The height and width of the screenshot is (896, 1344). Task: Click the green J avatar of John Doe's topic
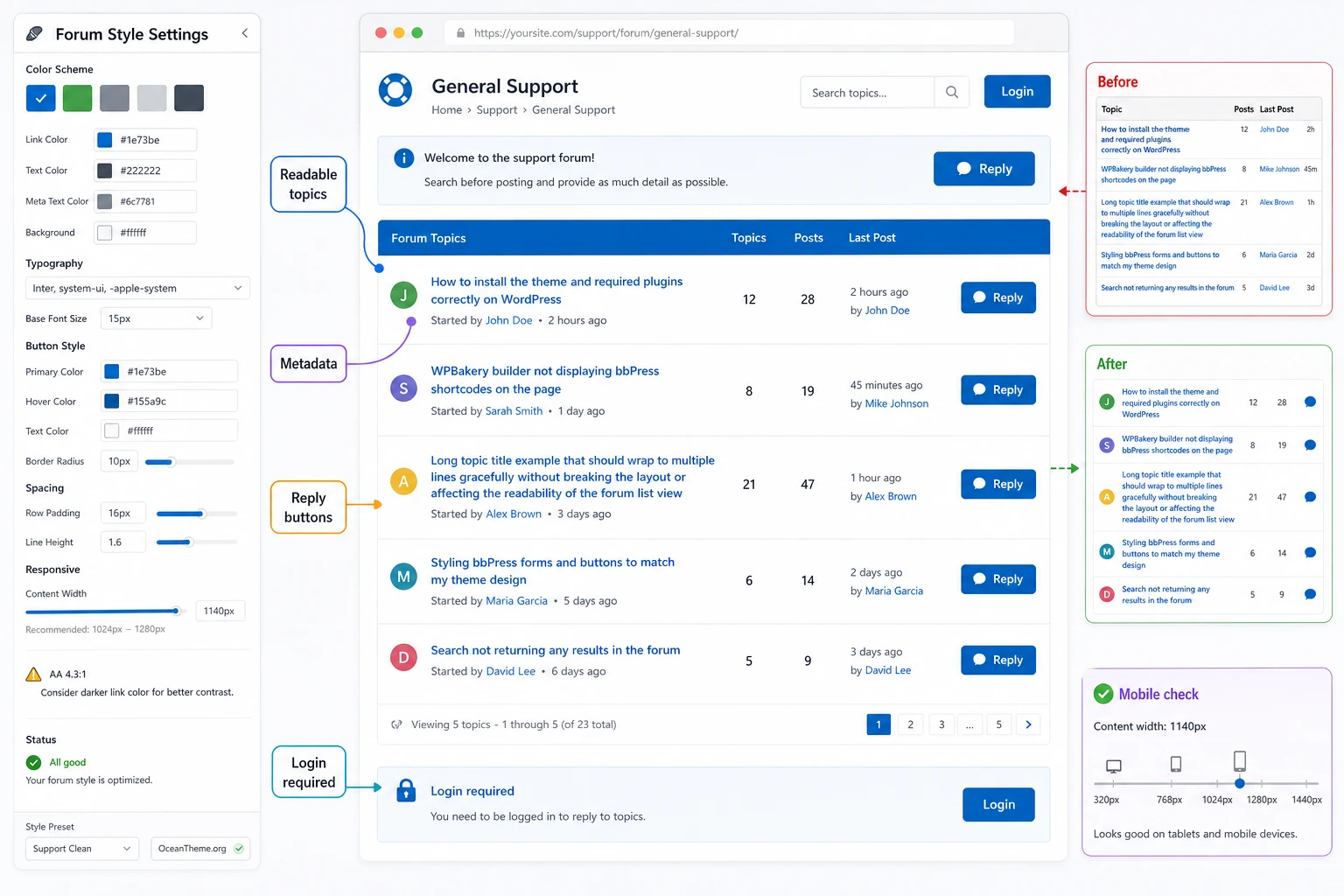tap(403, 295)
